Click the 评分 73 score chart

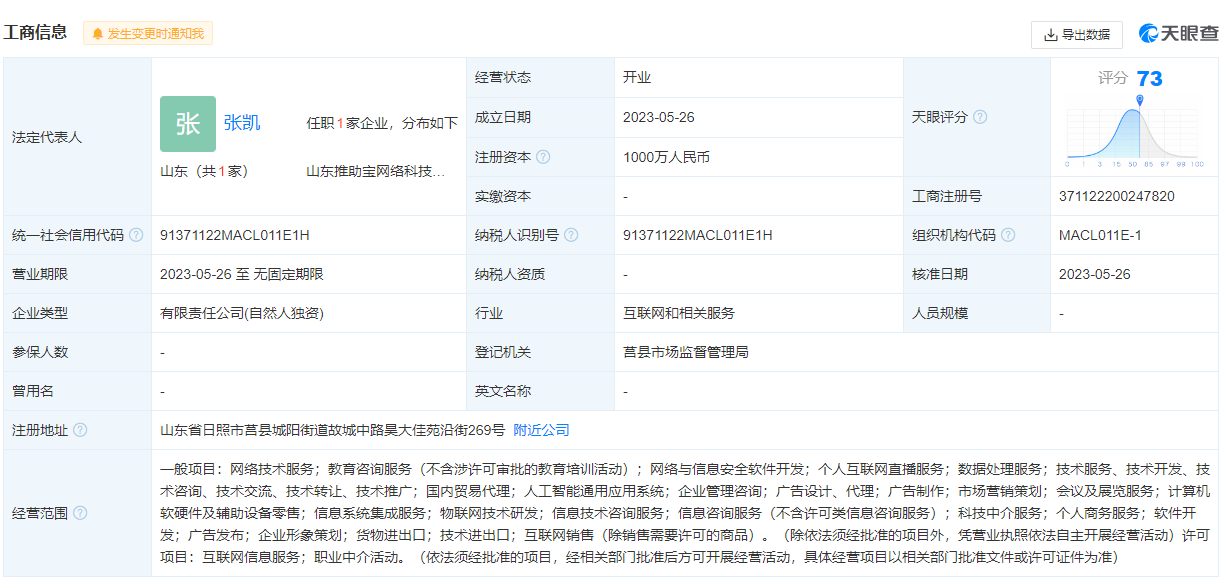pyautogui.click(x=1135, y=118)
